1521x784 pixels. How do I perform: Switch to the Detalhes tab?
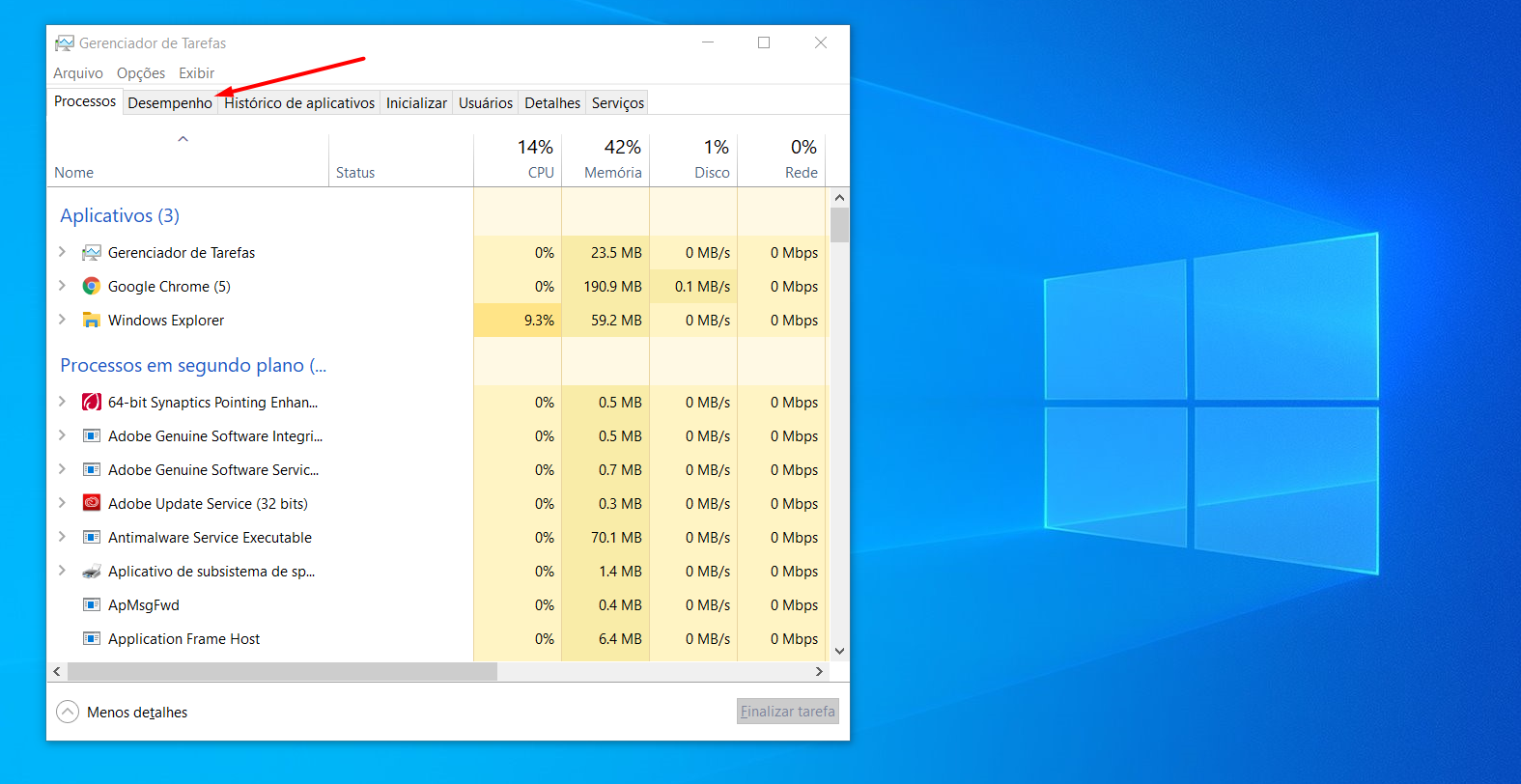[x=552, y=103]
